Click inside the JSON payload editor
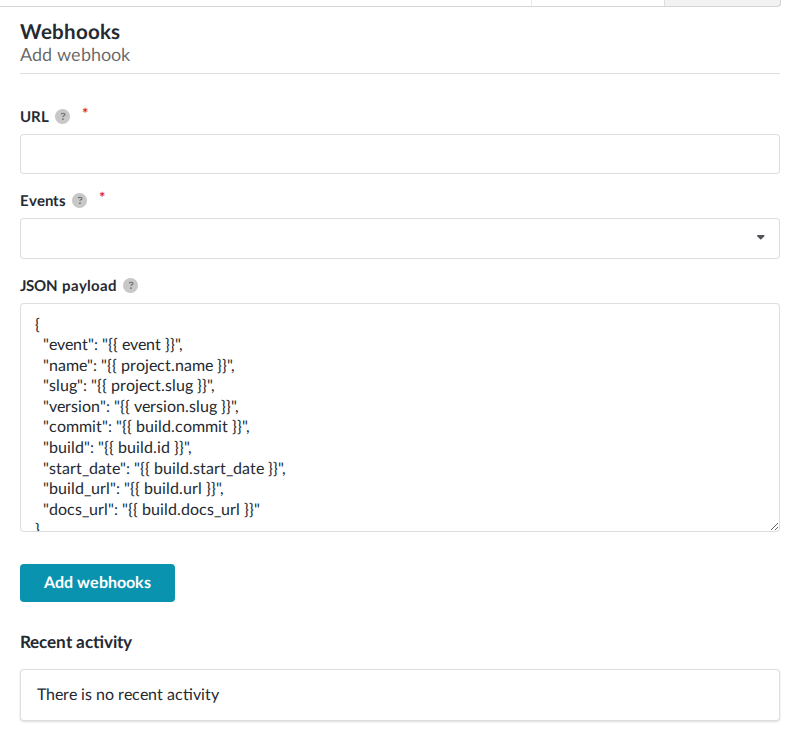This screenshot has height=742, width=800. (x=400, y=420)
